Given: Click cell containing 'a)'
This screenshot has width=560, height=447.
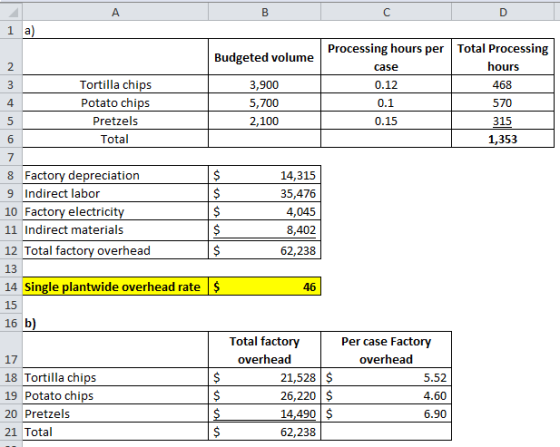Looking at the screenshot, I should tap(115, 30).
